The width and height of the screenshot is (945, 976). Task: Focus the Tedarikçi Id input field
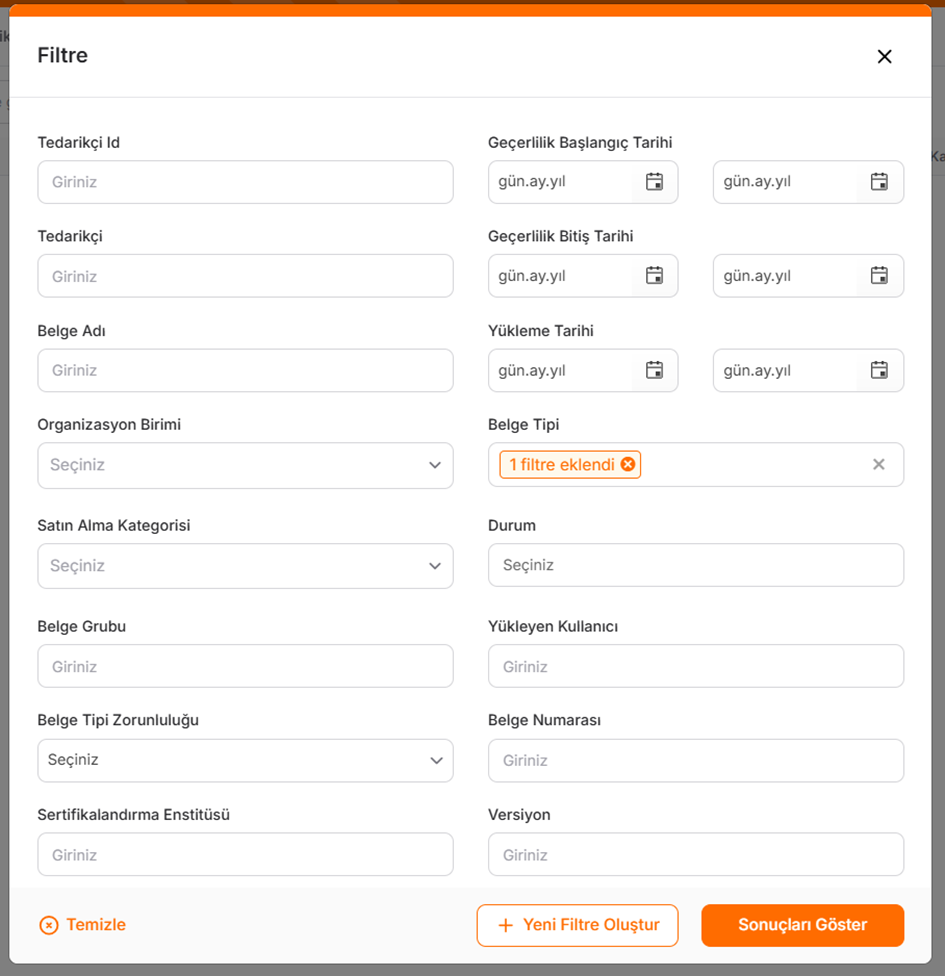(245, 182)
